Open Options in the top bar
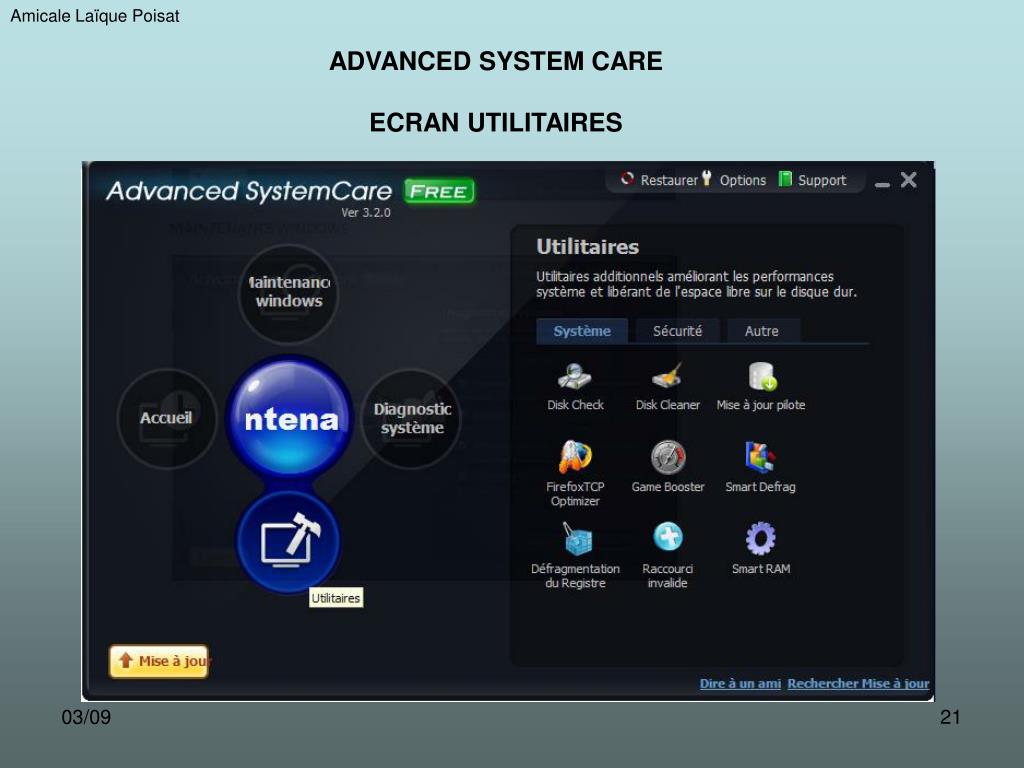 733,180
